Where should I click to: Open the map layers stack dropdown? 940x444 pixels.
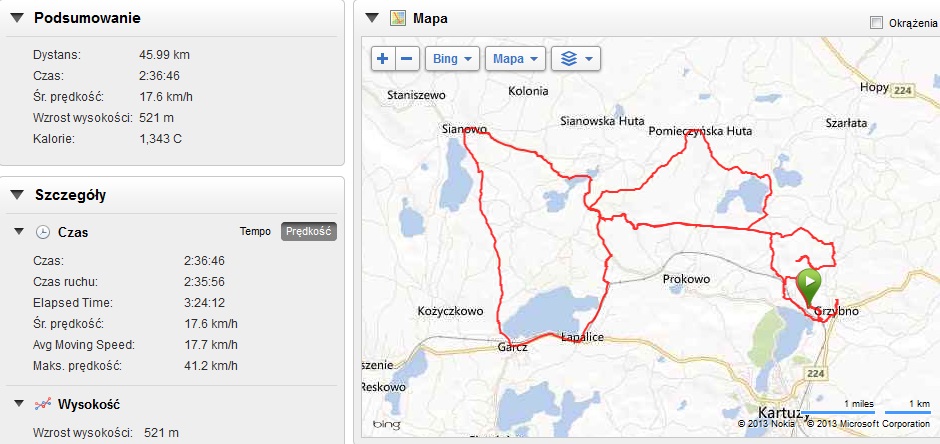[x=576, y=59]
